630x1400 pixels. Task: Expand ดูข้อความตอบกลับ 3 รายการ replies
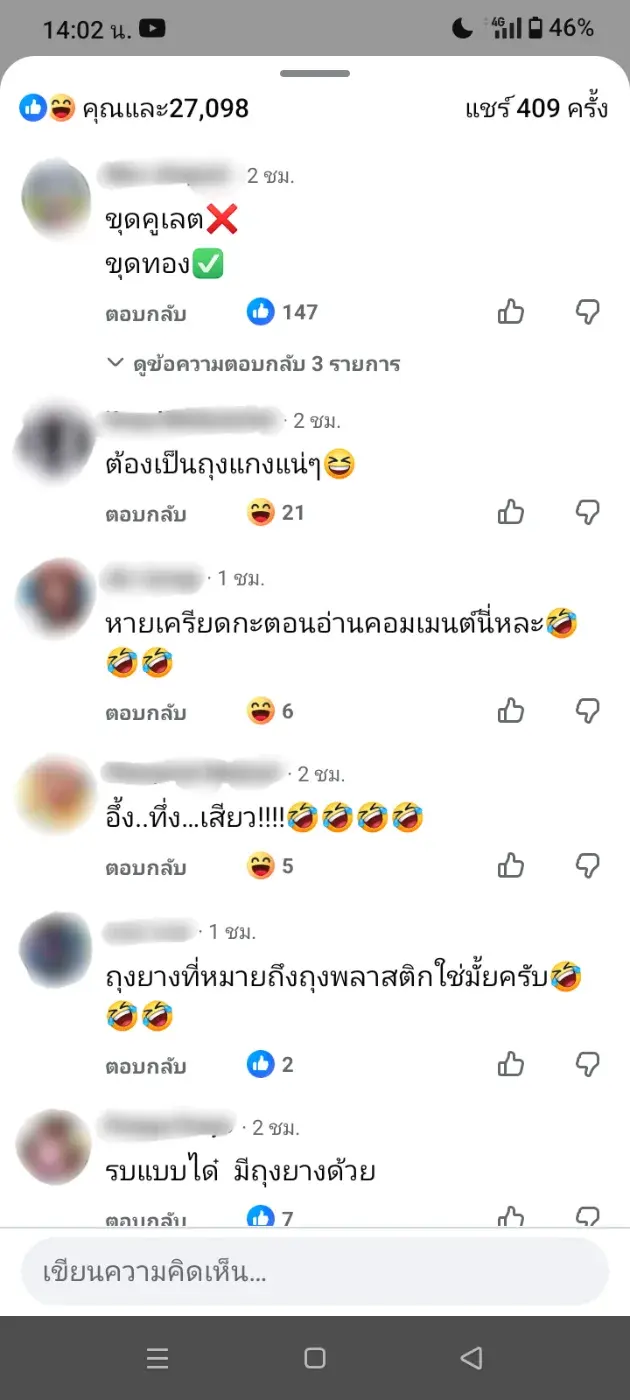pos(253,364)
